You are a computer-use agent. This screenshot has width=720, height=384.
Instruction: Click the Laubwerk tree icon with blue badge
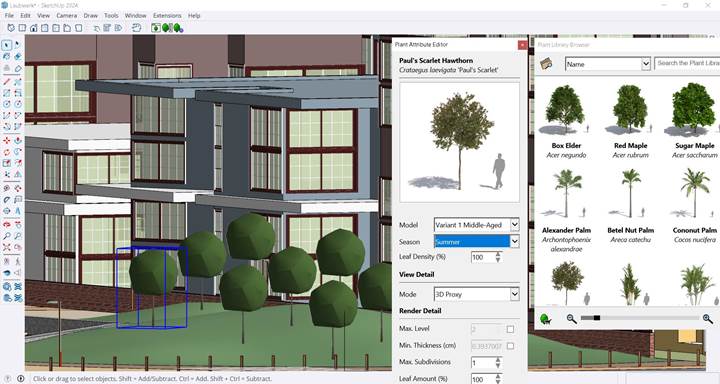click(178, 28)
